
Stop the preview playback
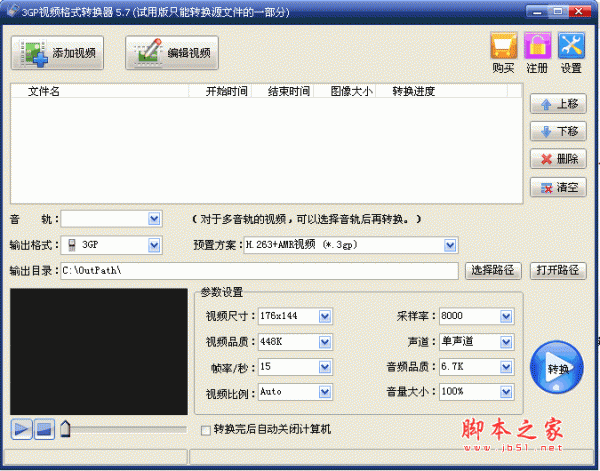tap(44, 429)
